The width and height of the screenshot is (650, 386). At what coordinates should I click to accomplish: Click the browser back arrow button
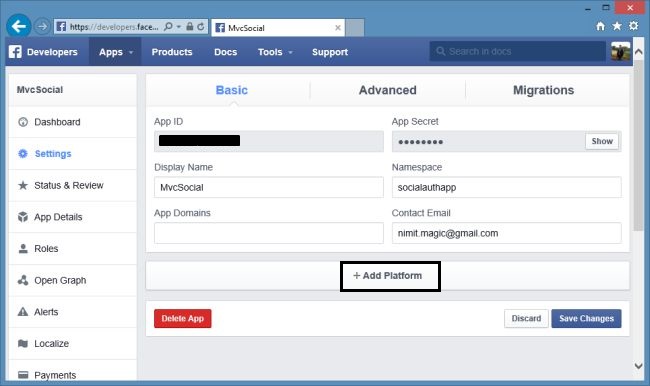tap(19, 26)
